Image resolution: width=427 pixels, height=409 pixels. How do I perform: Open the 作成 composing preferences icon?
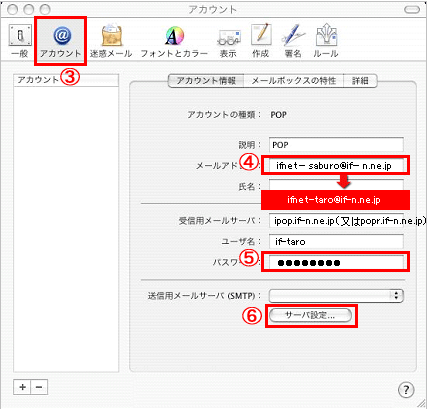[261, 41]
